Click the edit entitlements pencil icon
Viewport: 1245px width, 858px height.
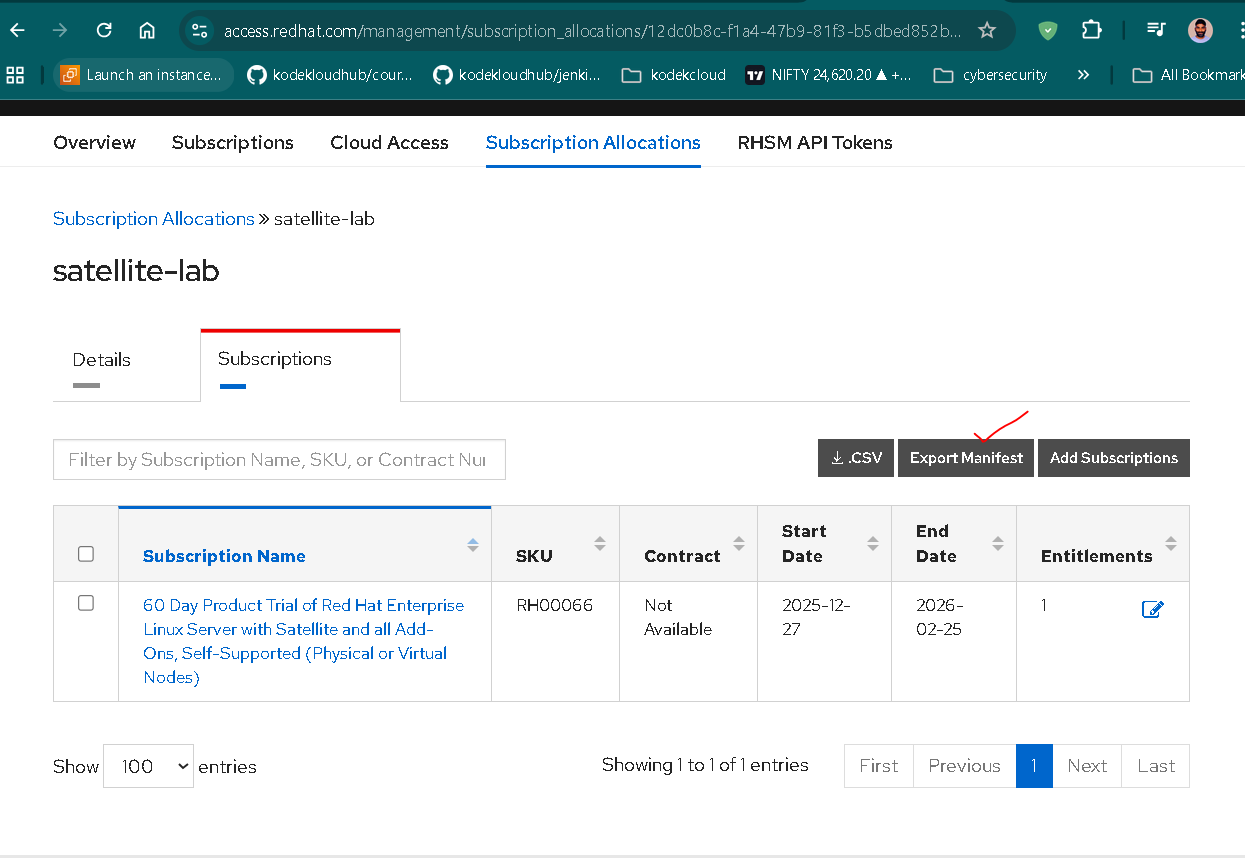(x=1152, y=609)
